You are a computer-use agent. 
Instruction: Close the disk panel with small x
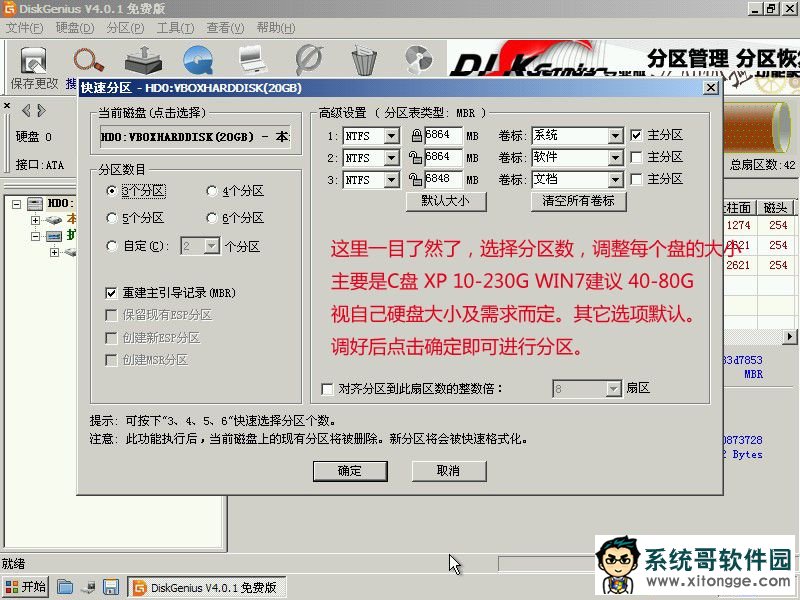(x=7, y=106)
